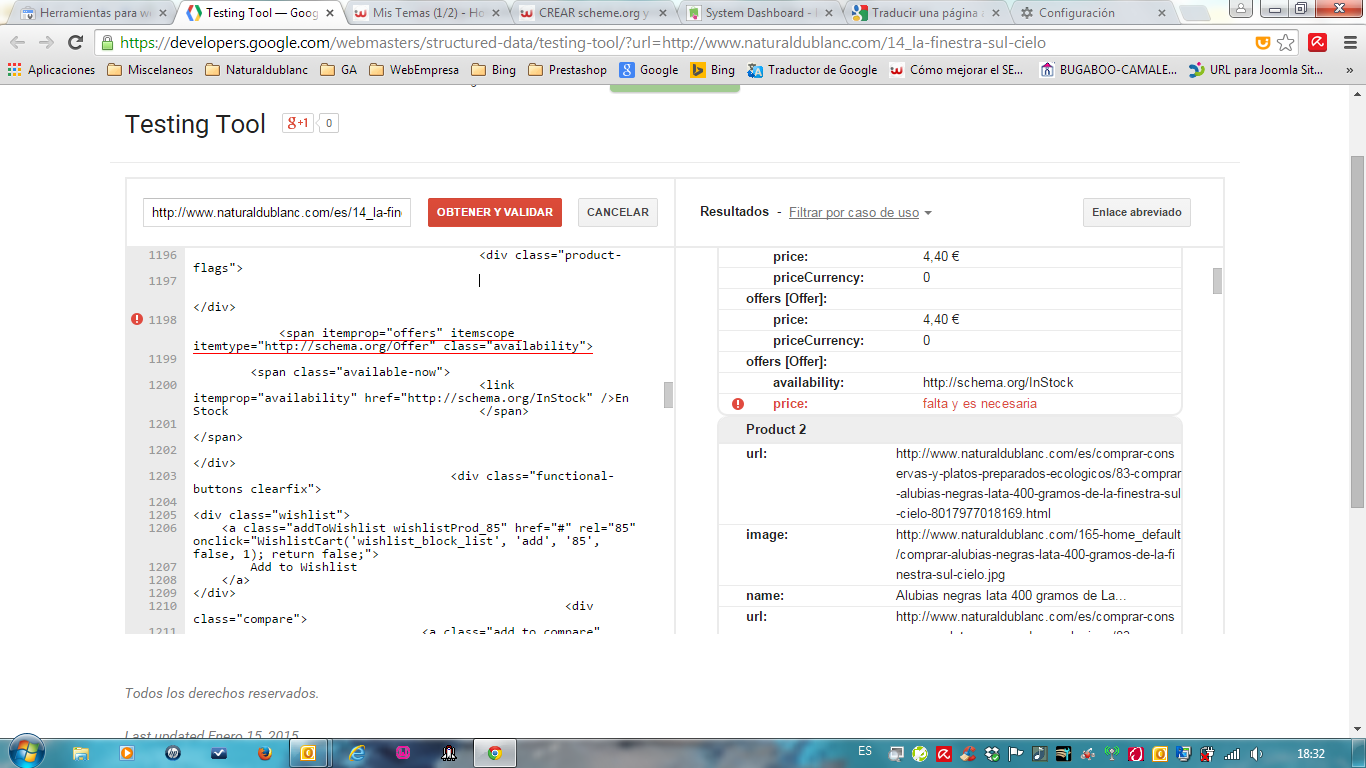This screenshot has width=1366, height=768.
Task: Click the Google +1 count box
Action: pos(328,123)
